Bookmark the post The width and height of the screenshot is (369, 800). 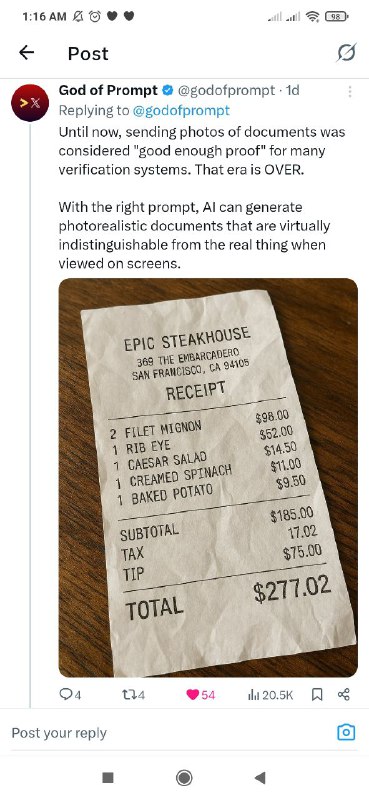click(317, 694)
